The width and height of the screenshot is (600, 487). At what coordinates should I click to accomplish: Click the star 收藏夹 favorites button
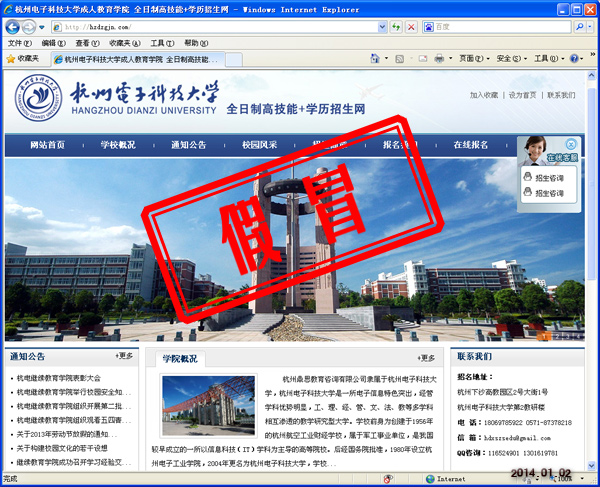(x=23, y=59)
